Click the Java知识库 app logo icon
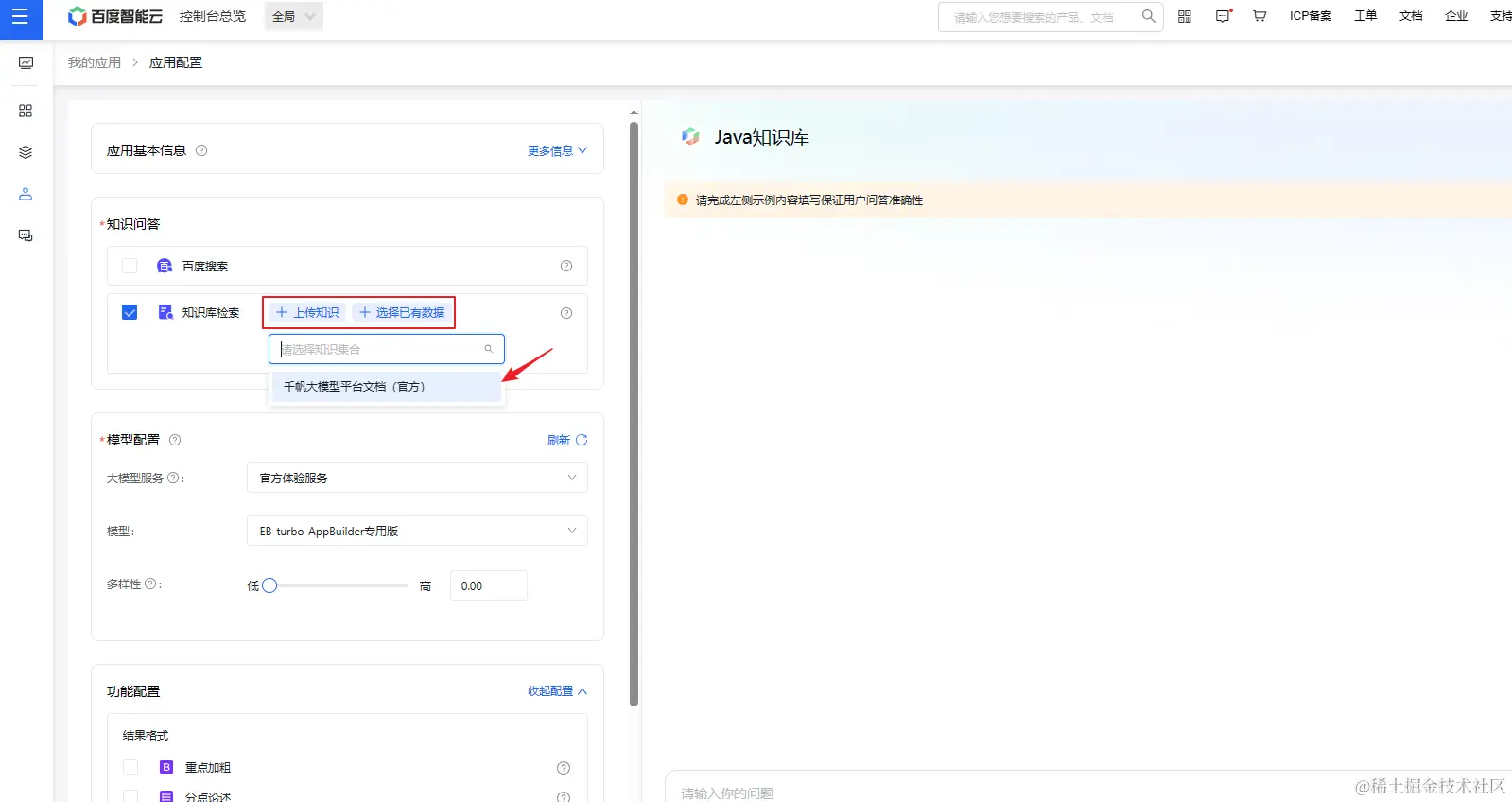This screenshot has width=1512, height=802. [x=690, y=136]
